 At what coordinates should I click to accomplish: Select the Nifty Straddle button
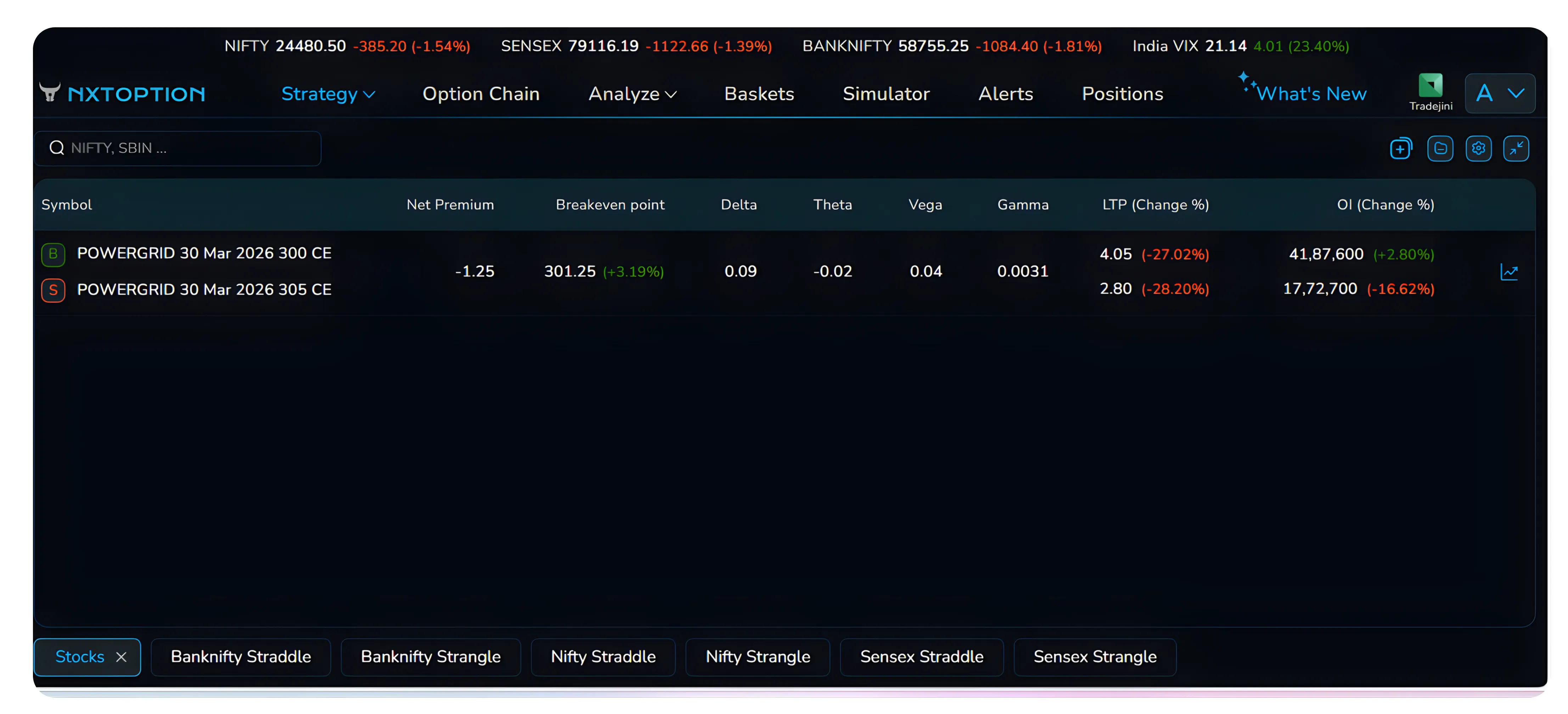(603, 657)
